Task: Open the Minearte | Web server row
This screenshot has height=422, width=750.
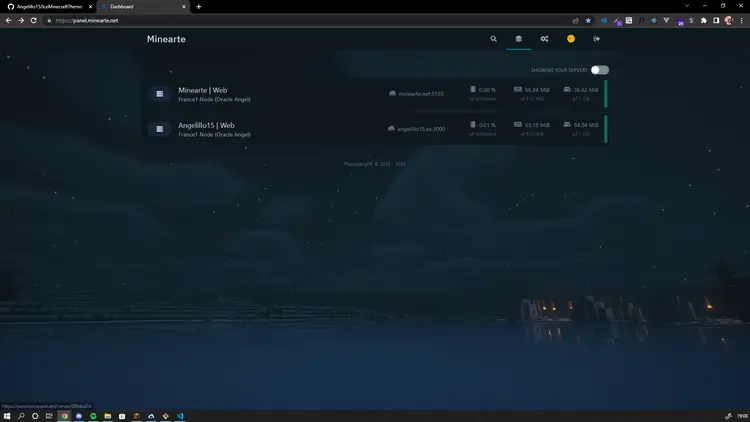Action: pos(377,94)
